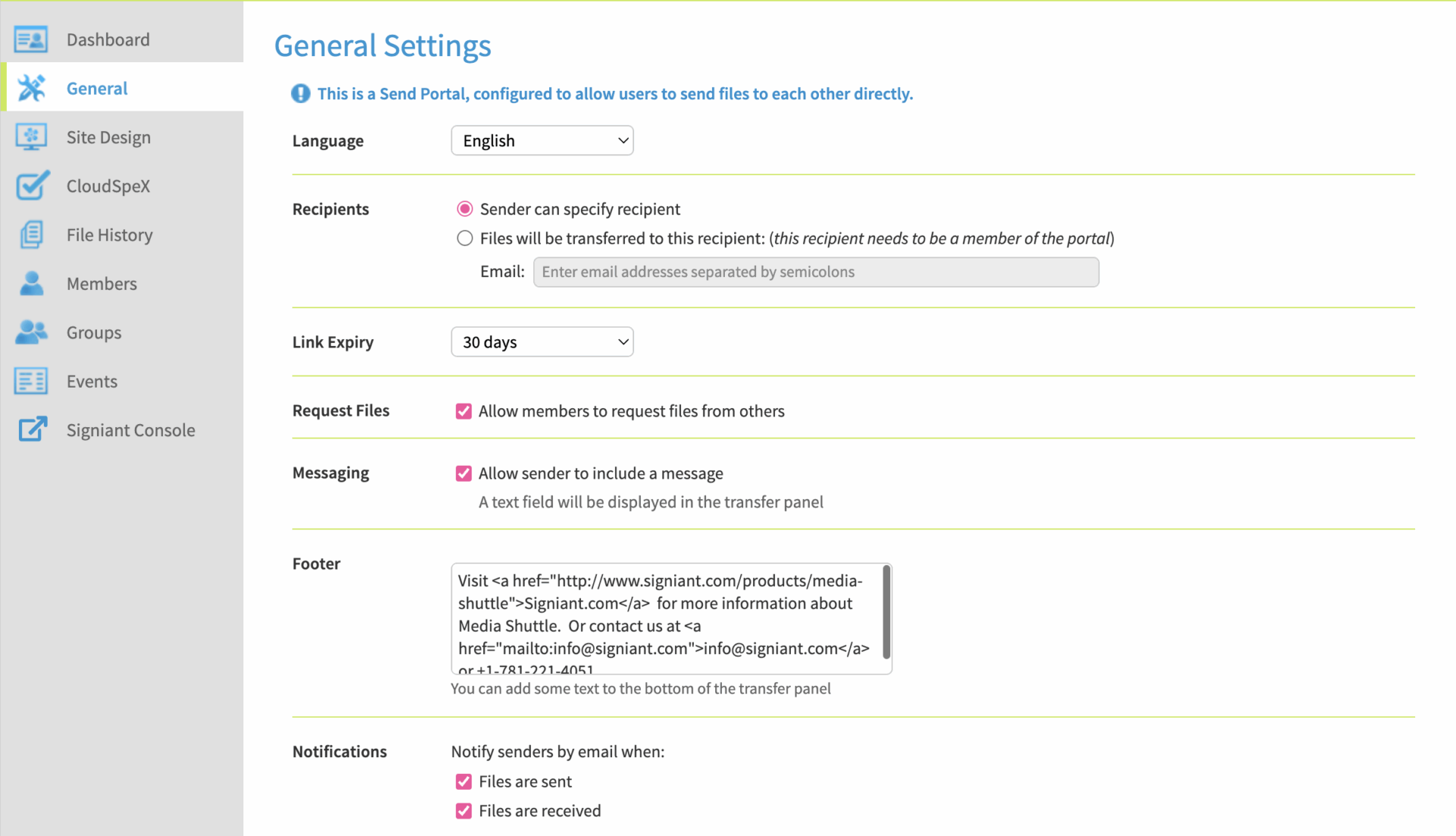
Task: Click the Signiant Console external-link icon
Action: [x=31, y=429]
